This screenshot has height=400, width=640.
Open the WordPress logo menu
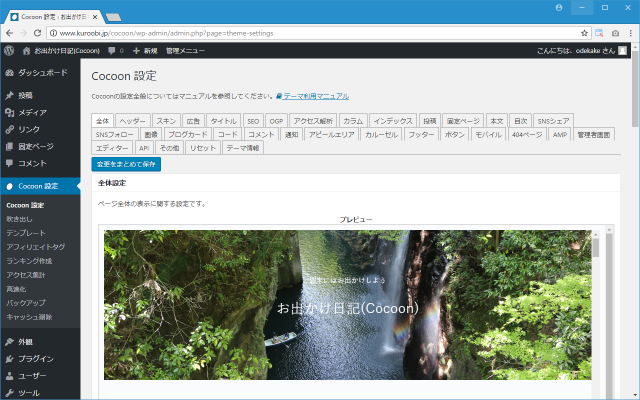[x=9, y=51]
